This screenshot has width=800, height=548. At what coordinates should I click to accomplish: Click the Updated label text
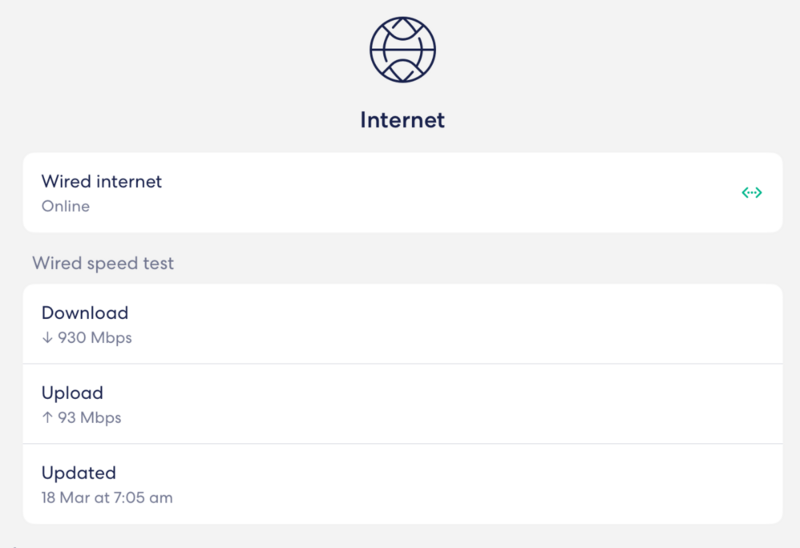pyautogui.click(x=78, y=473)
